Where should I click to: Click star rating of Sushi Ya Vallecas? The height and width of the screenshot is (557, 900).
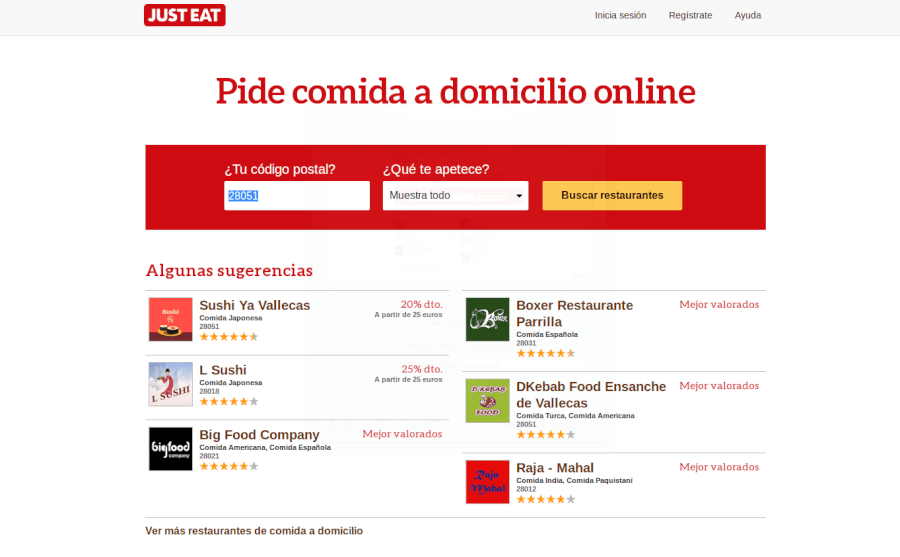coord(229,337)
